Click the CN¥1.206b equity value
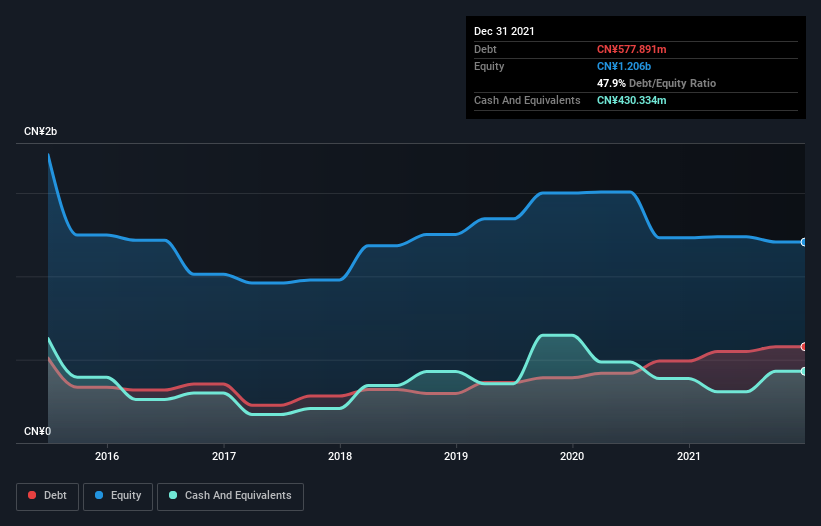 624,66
